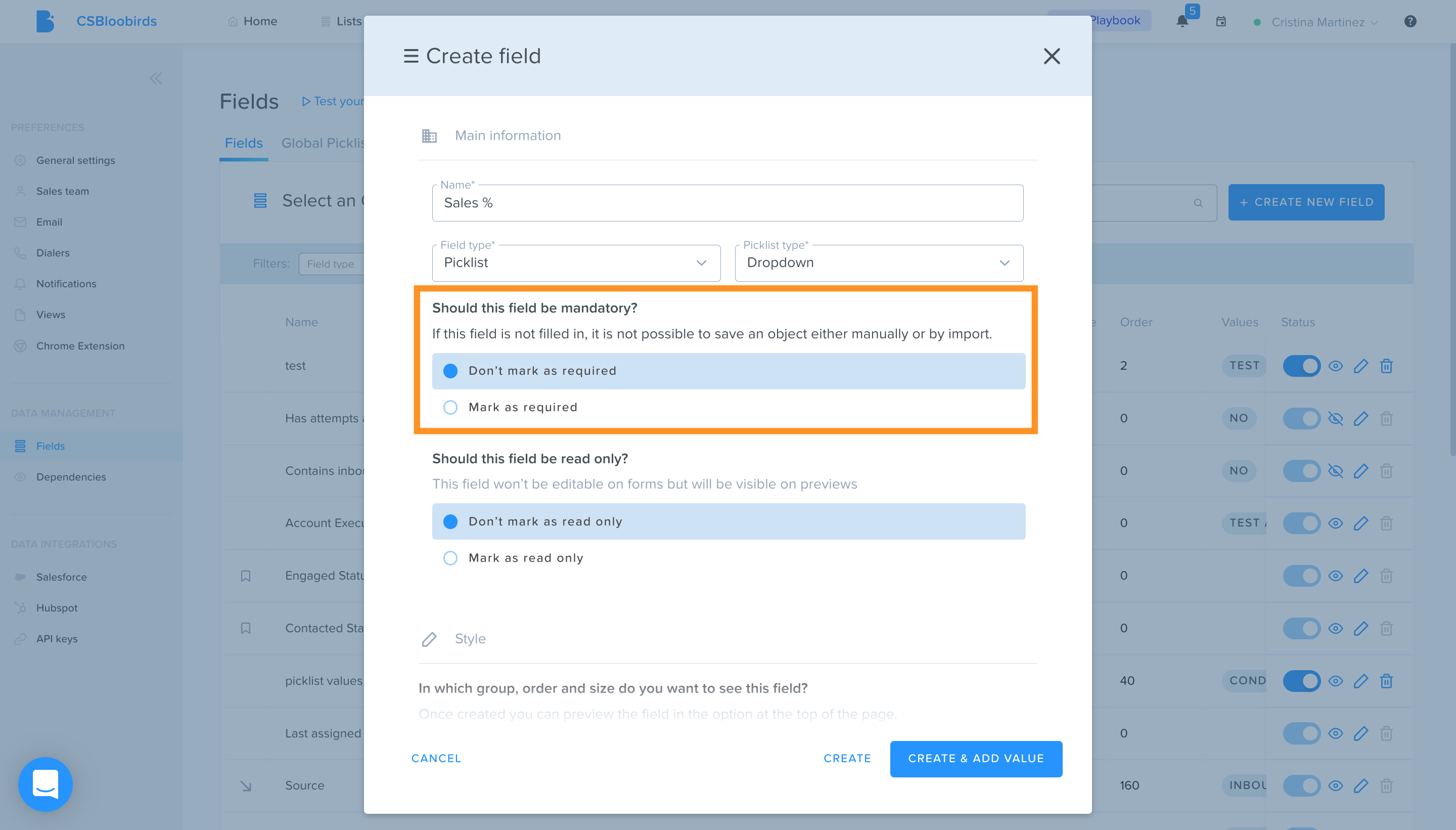Open the Field type Picklist dropdown

point(576,263)
